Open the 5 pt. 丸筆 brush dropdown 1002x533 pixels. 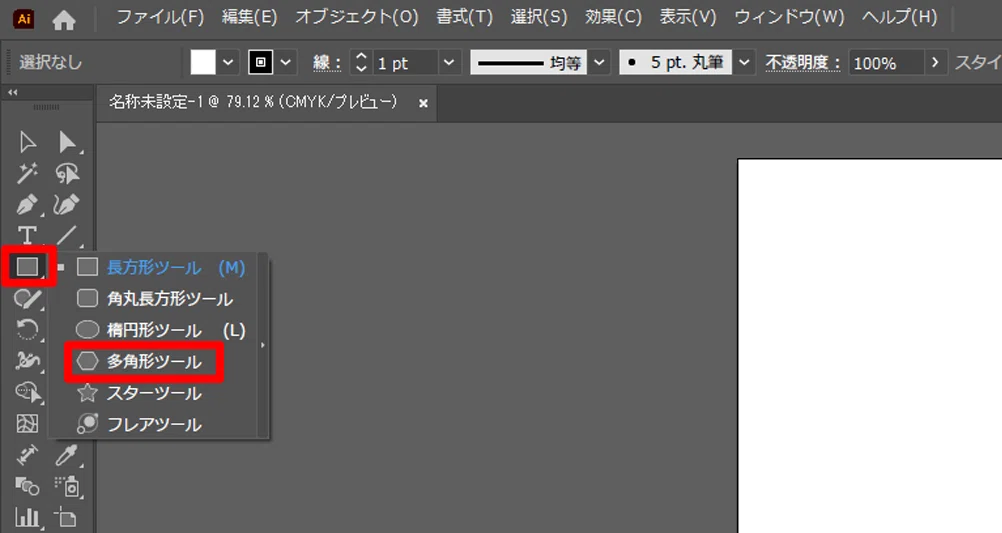click(x=744, y=63)
